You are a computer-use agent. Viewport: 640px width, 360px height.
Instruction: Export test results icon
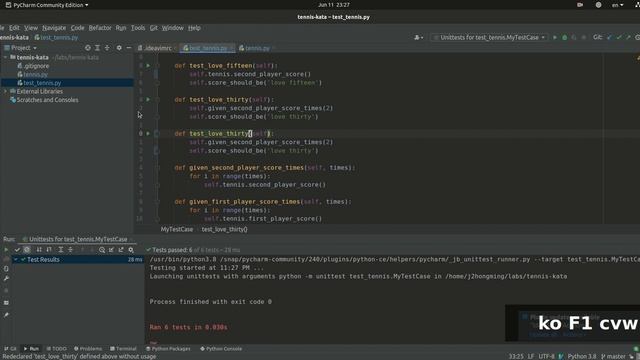[x=121, y=250]
